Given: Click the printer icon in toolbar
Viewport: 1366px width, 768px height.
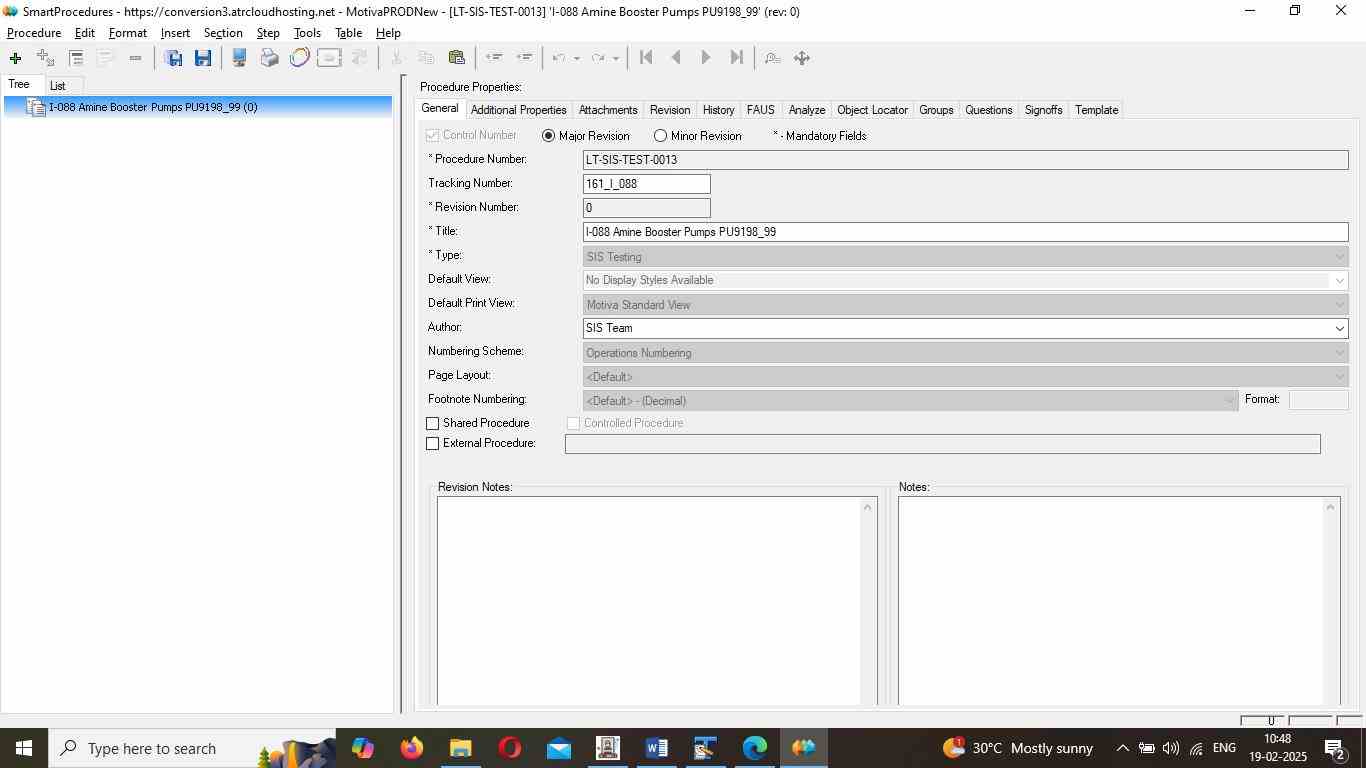Looking at the screenshot, I should point(269,58).
